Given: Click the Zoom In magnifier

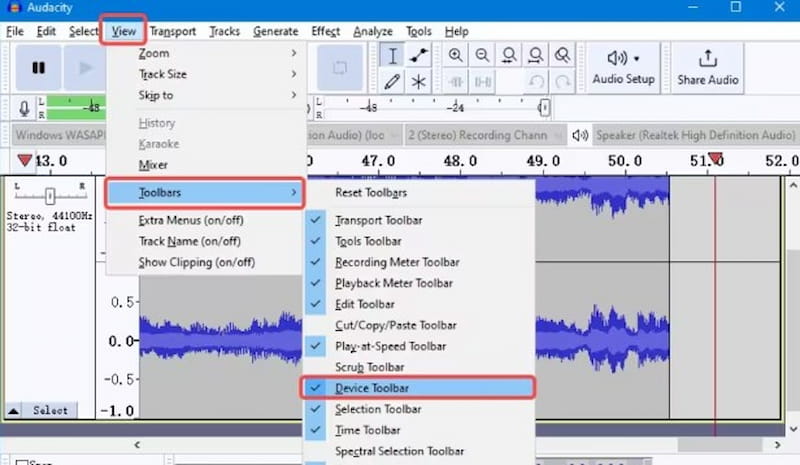Looking at the screenshot, I should pos(456,55).
